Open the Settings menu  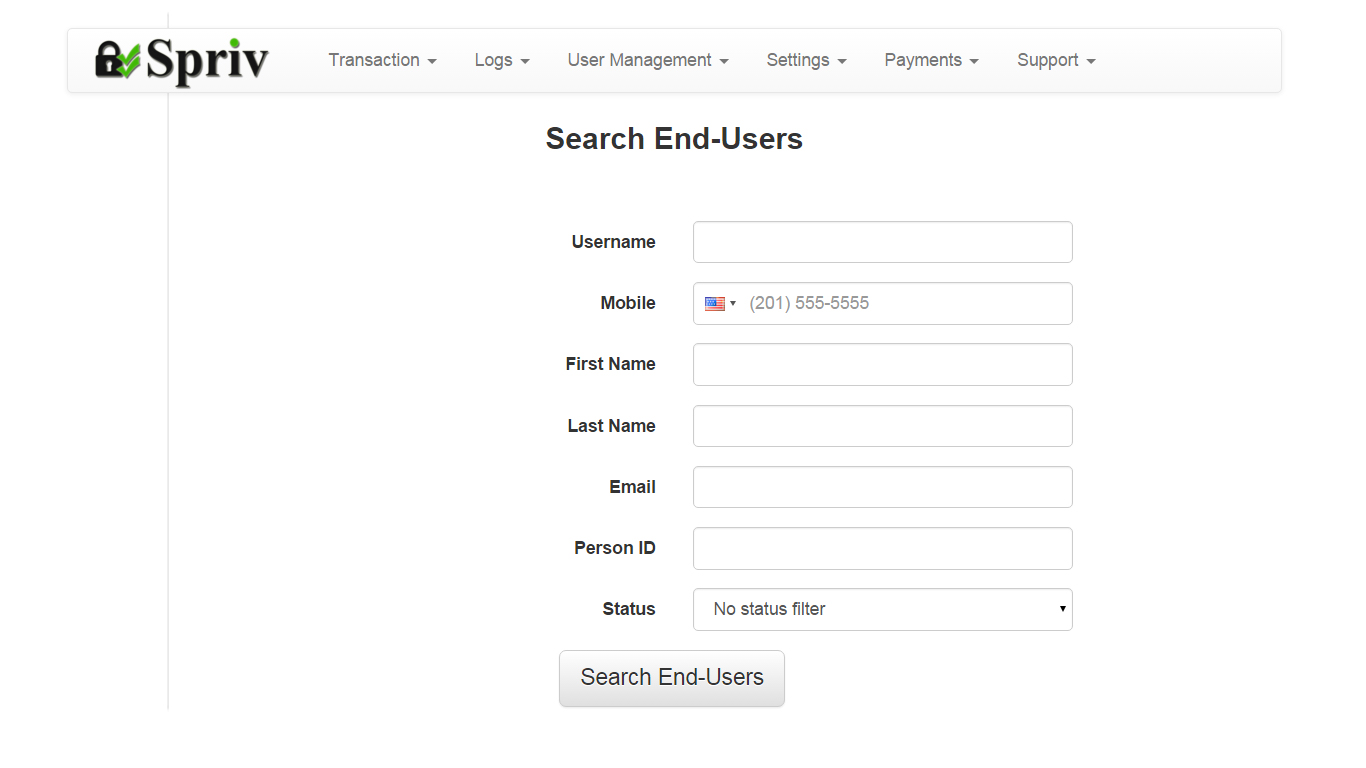pos(807,60)
